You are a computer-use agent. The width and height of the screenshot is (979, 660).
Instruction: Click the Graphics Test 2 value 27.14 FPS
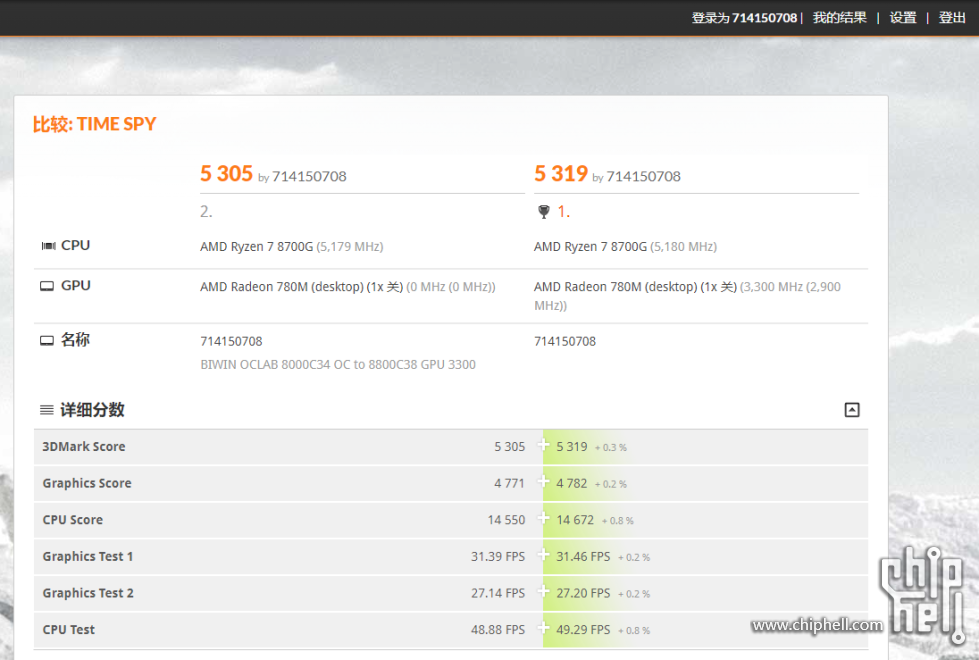click(498, 593)
